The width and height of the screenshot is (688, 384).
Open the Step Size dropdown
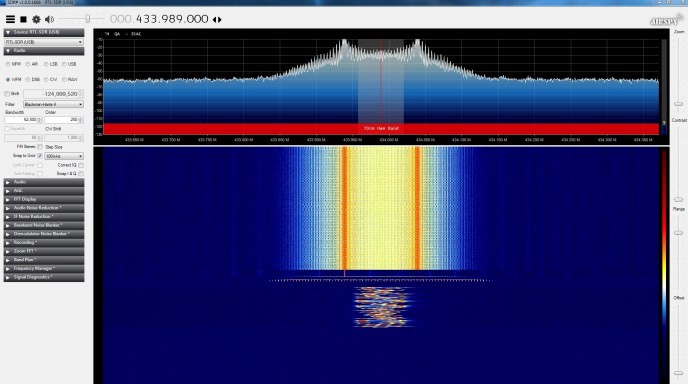click(x=64, y=156)
